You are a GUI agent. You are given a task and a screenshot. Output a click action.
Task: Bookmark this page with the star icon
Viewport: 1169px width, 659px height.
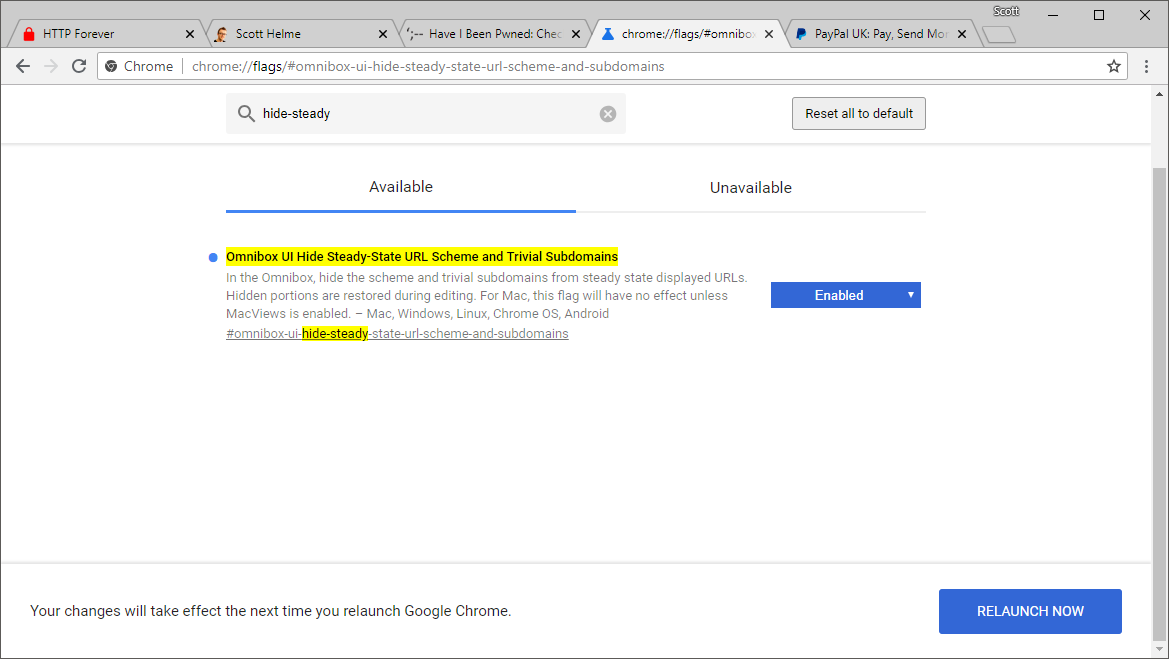point(1113,67)
